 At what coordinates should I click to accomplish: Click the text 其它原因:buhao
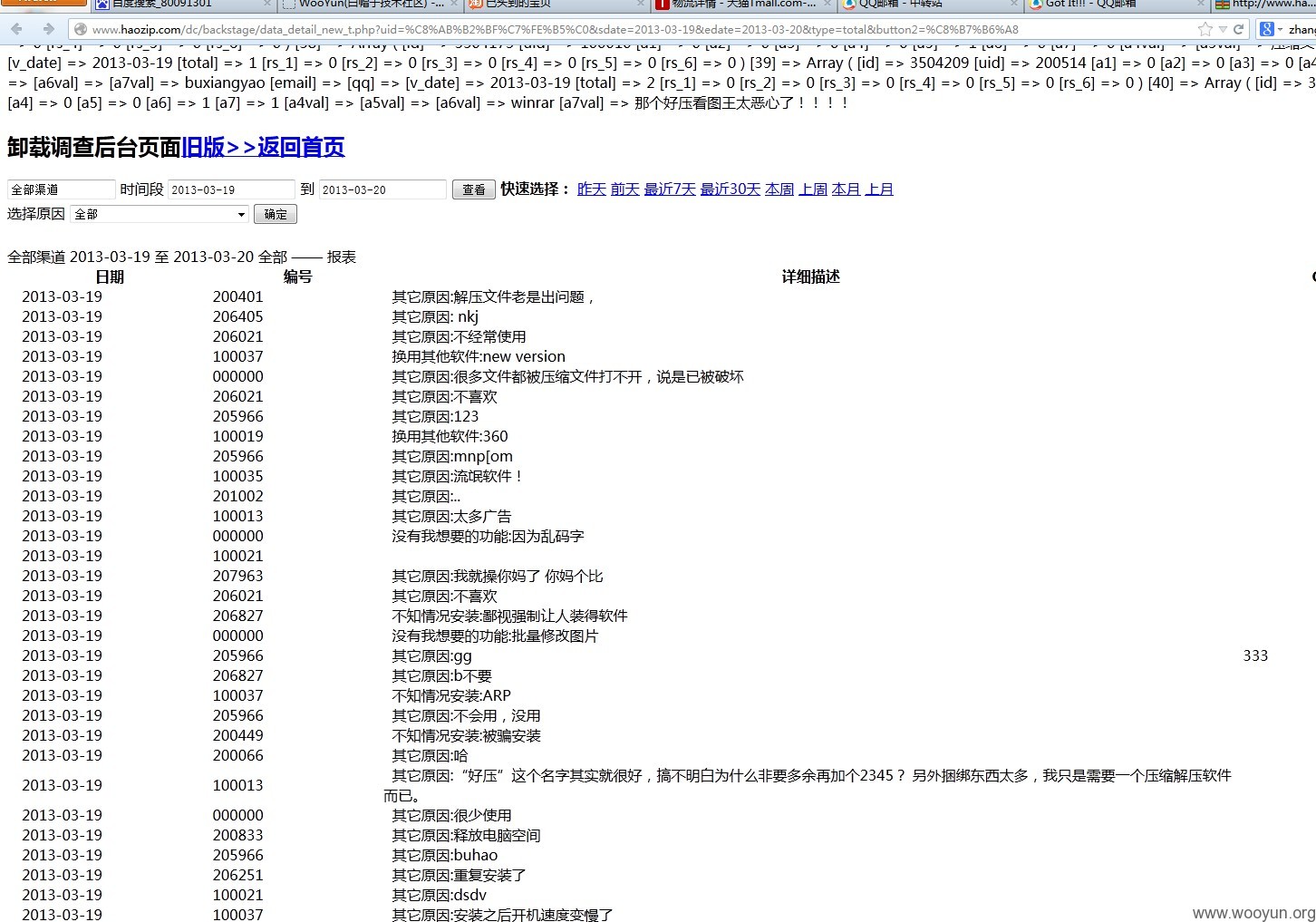pos(444,855)
